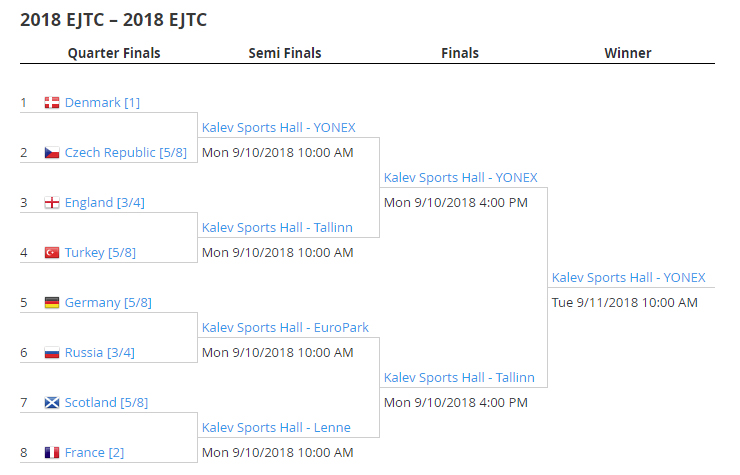Image resolution: width=740 pixels, height=475 pixels.
Task: Click the 2018 EJTC page heading
Action: click(113, 20)
